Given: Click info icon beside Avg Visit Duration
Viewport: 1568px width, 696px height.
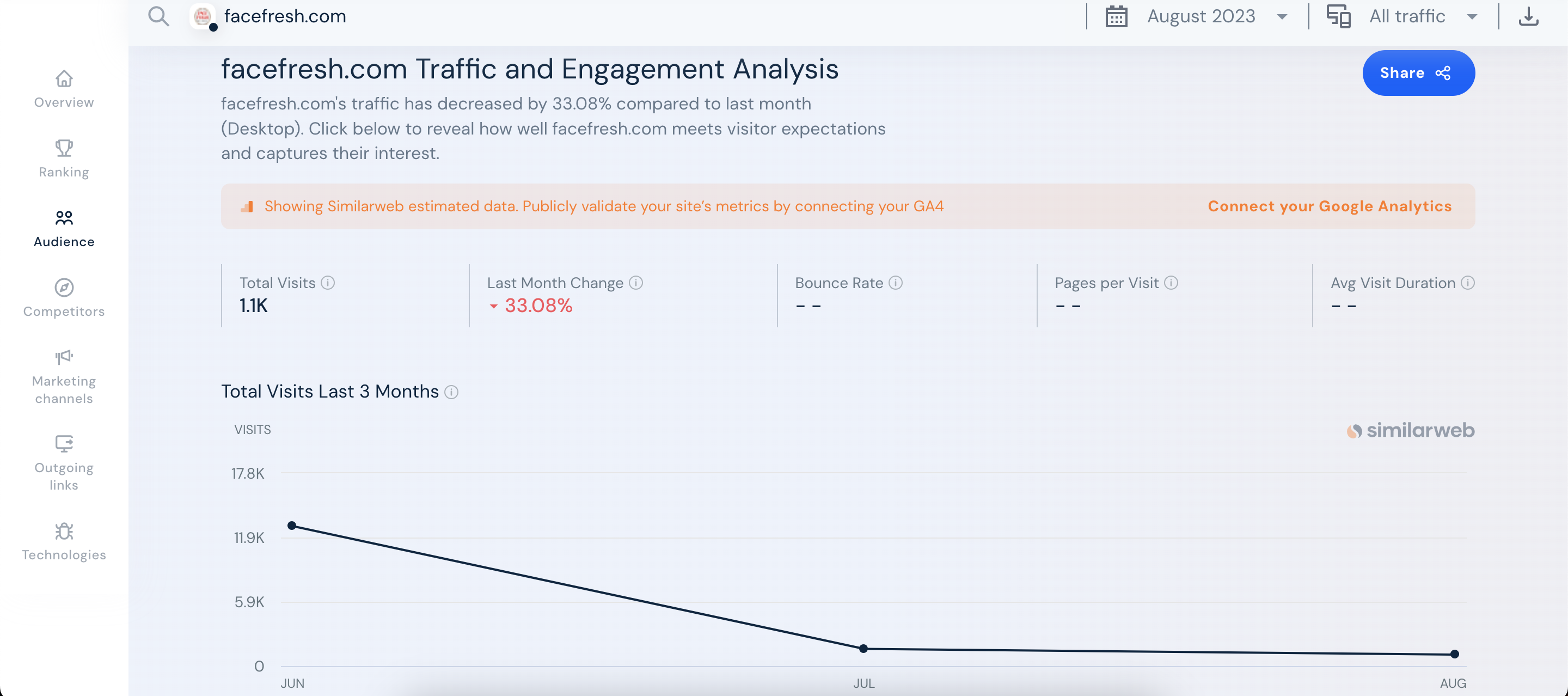Looking at the screenshot, I should point(1468,283).
